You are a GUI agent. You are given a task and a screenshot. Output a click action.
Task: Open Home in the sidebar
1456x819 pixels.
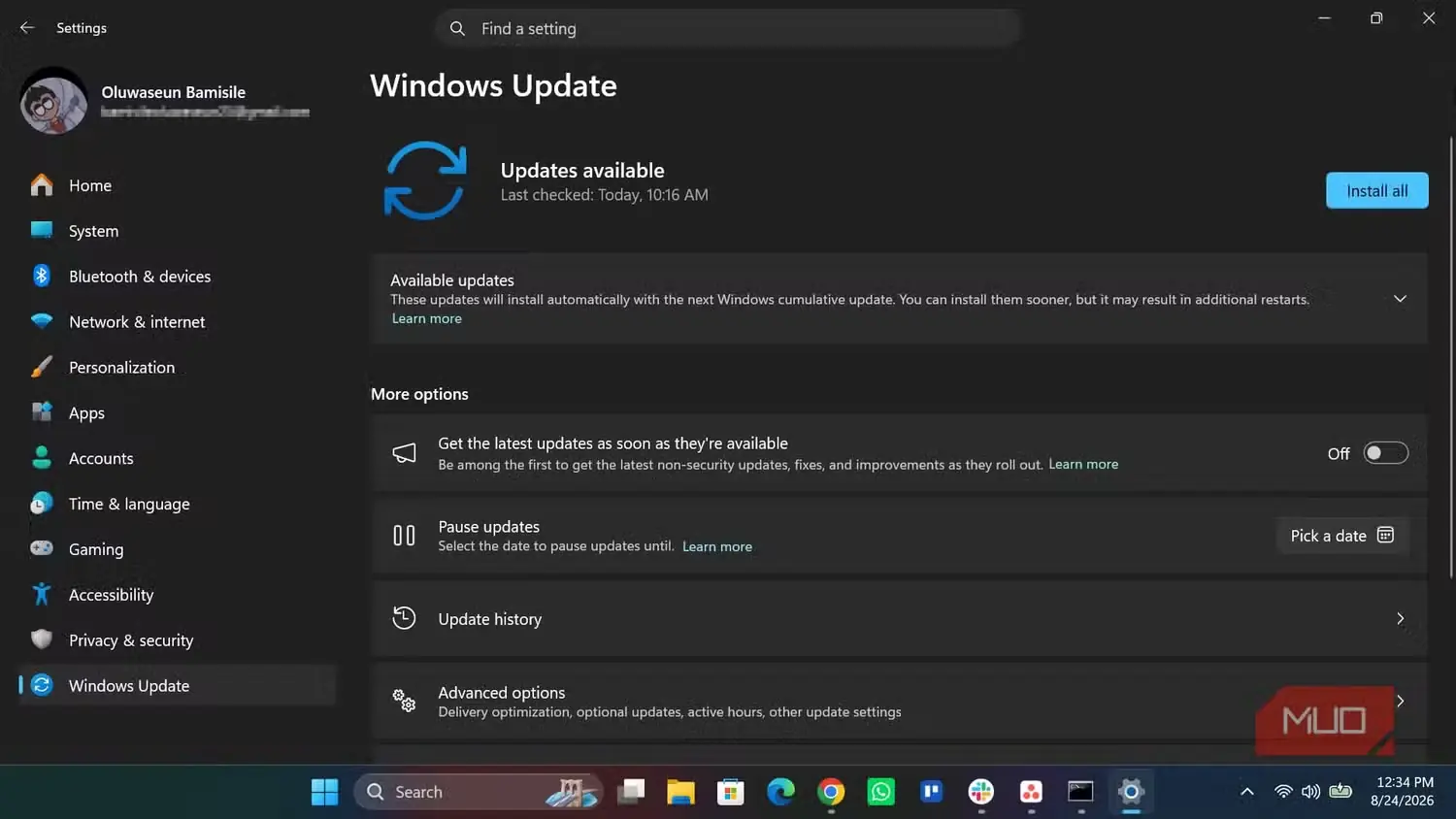click(x=178, y=185)
